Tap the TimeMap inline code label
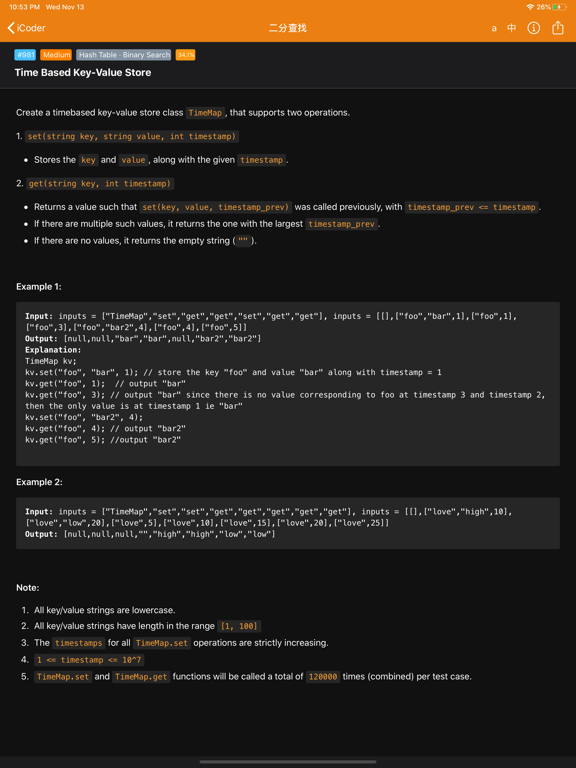The width and height of the screenshot is (576, 768). click(205, 113)
